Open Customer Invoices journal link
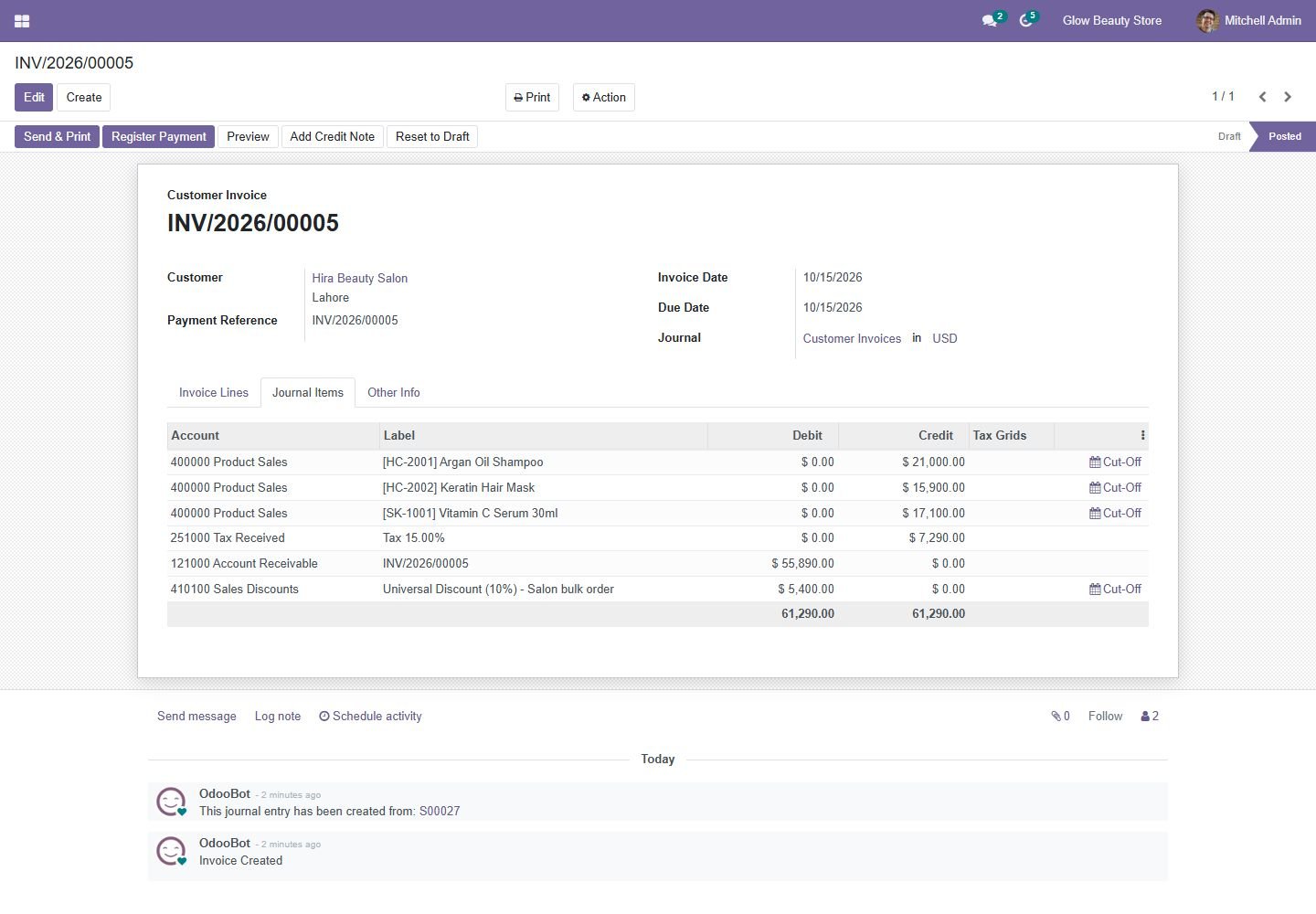1316x914 pixels. pyautogui.click(x=852, y=339)
